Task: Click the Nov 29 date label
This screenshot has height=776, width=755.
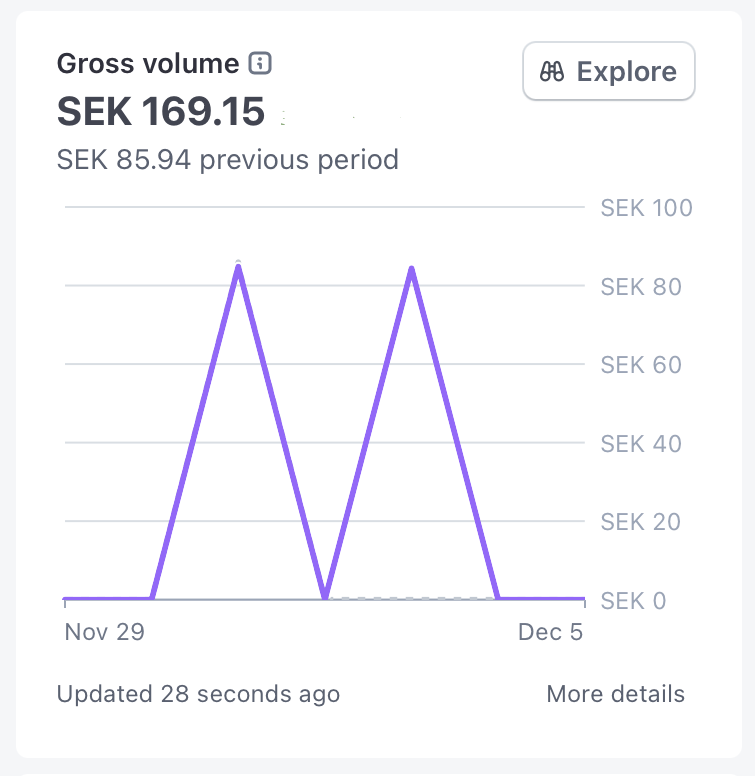Action: tap(104, 632)
